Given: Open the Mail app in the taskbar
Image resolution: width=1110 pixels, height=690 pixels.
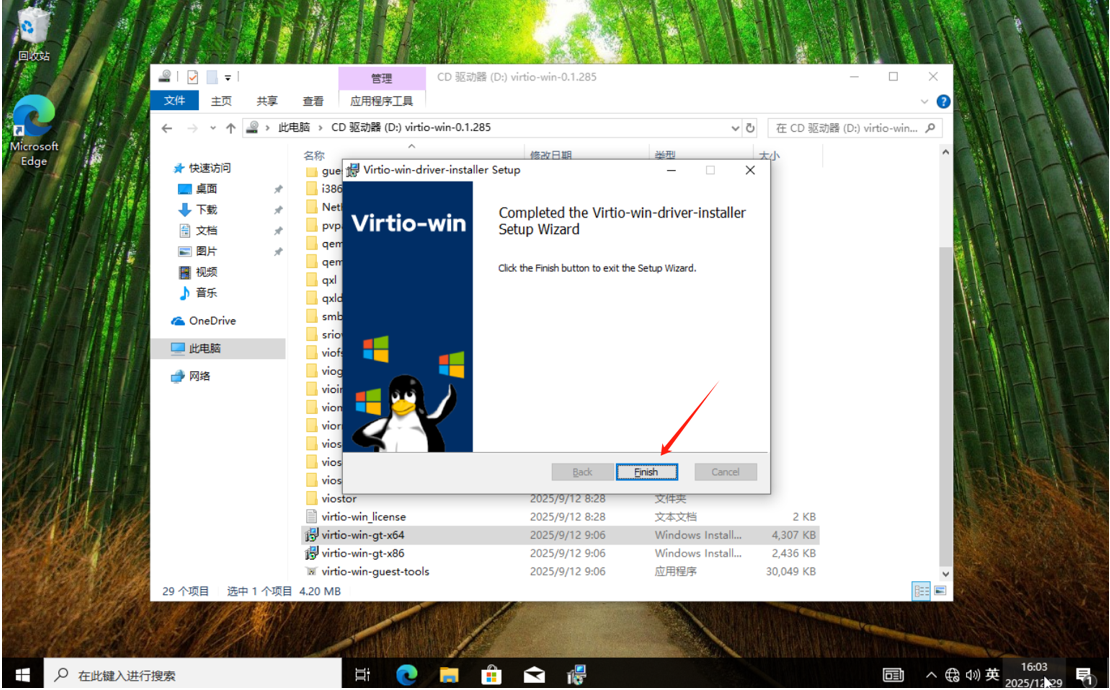Looking at the screenshot, I should click(534, 675).
